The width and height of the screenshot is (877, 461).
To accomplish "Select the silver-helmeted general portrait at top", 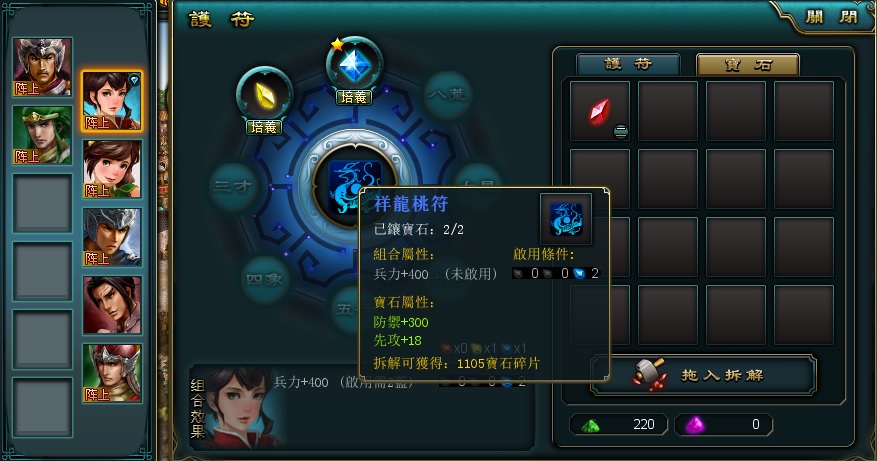I will point(43,67).
